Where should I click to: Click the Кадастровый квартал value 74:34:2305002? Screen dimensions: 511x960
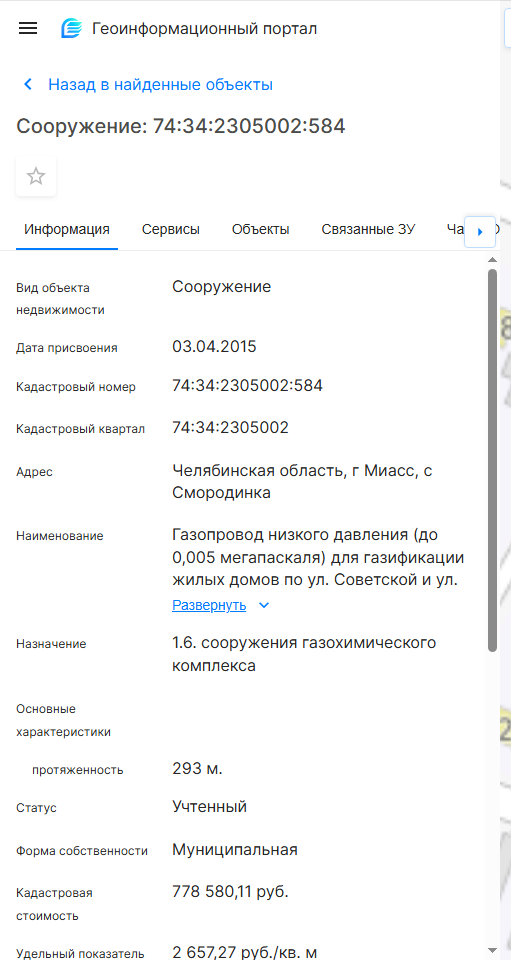(x=230, y=427)
